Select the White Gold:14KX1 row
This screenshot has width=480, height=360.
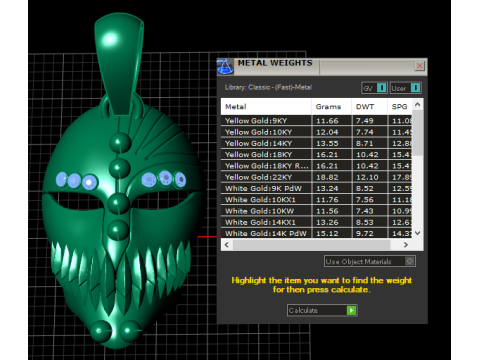316,222
